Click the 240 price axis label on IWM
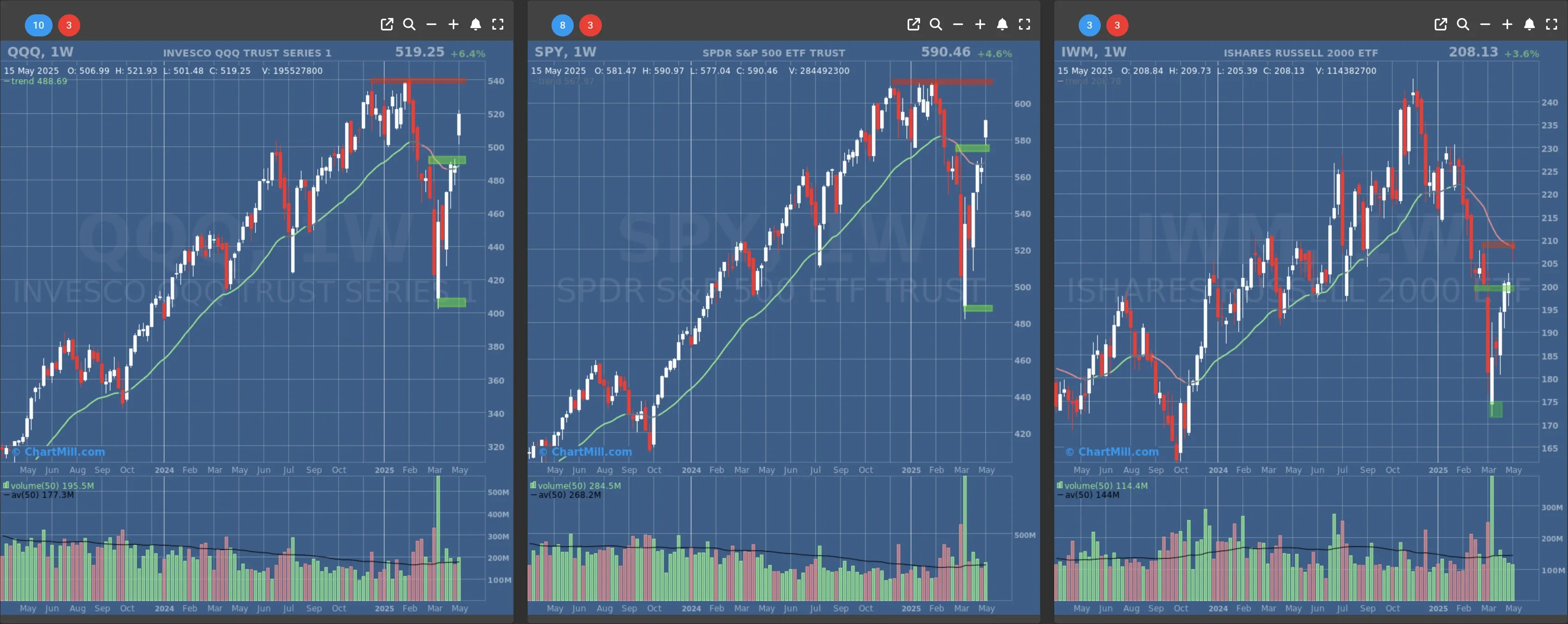The width and height of the screenshot is (1568, 624). click(1549, 102)
